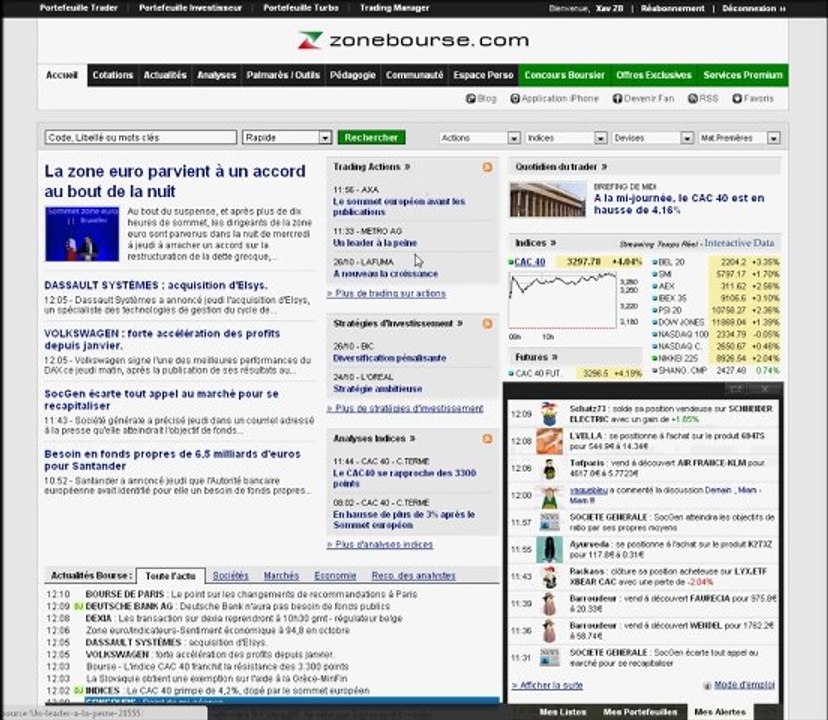Click the zonebourse.com logo
Image resolution: width=828 pixels, height=720 pixels.
coord(413,40)
